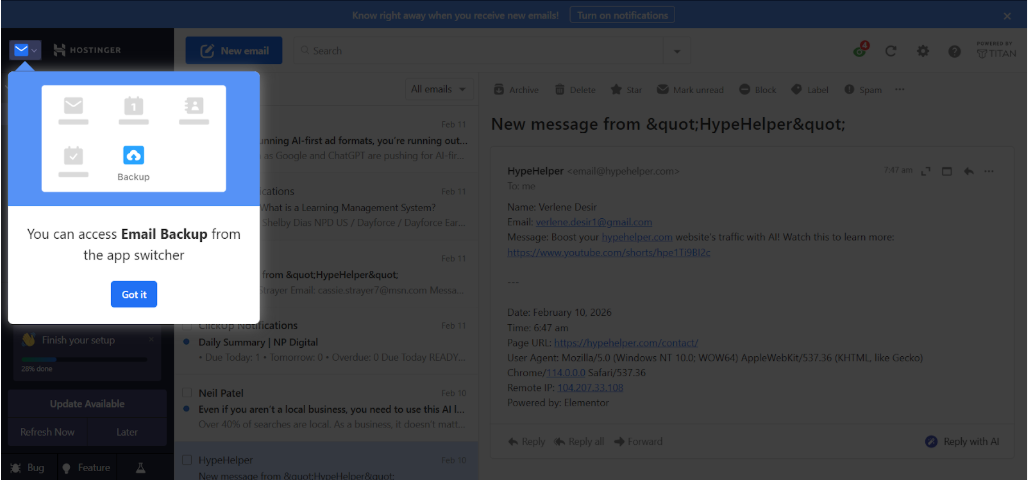Viewport: 1028px width, 480px height.
Task: Compose with the New email button
Action: click(x=234, y=50)
